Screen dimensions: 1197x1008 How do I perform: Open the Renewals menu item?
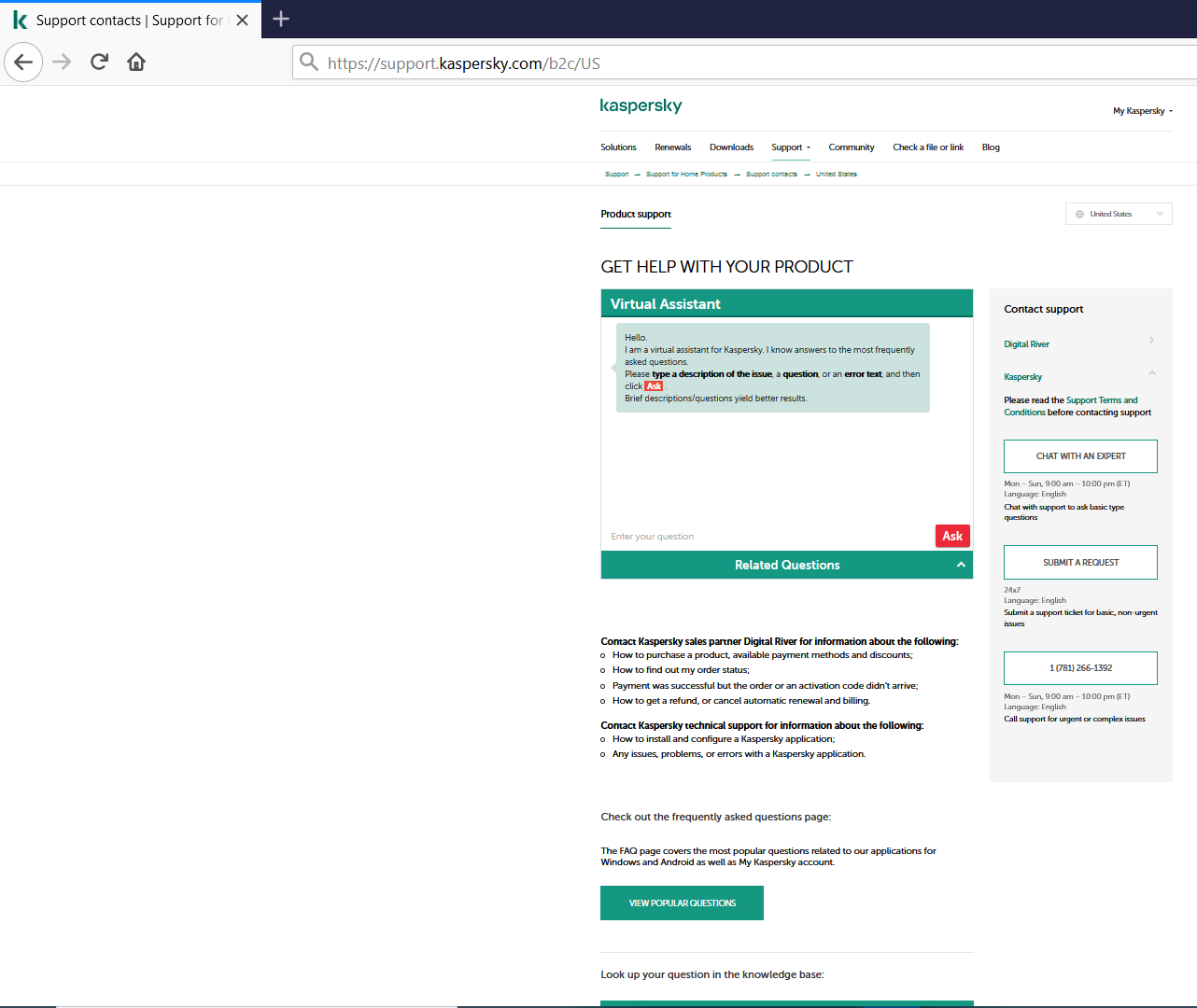pyautogui.click(x=673, y=147)
